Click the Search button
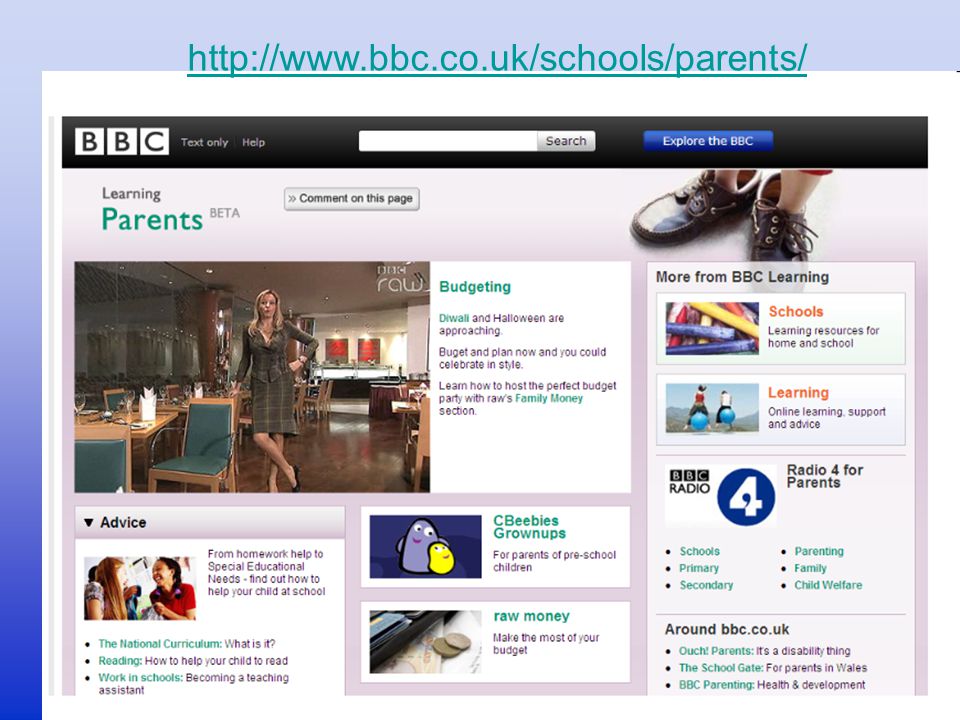960x720 pixels. (x=566, y=141)
